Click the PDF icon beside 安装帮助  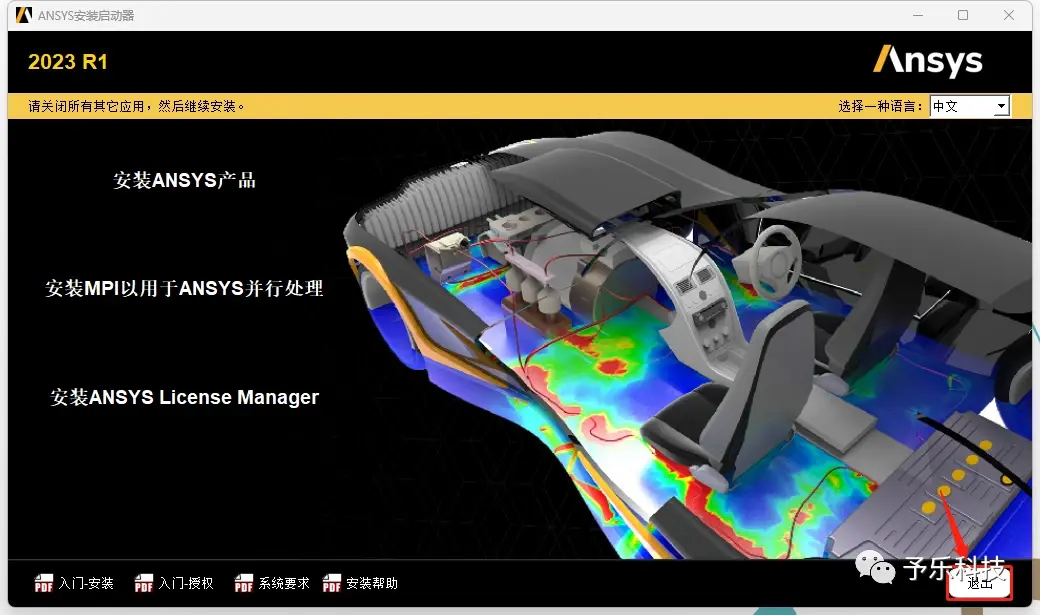coord(332,583)
